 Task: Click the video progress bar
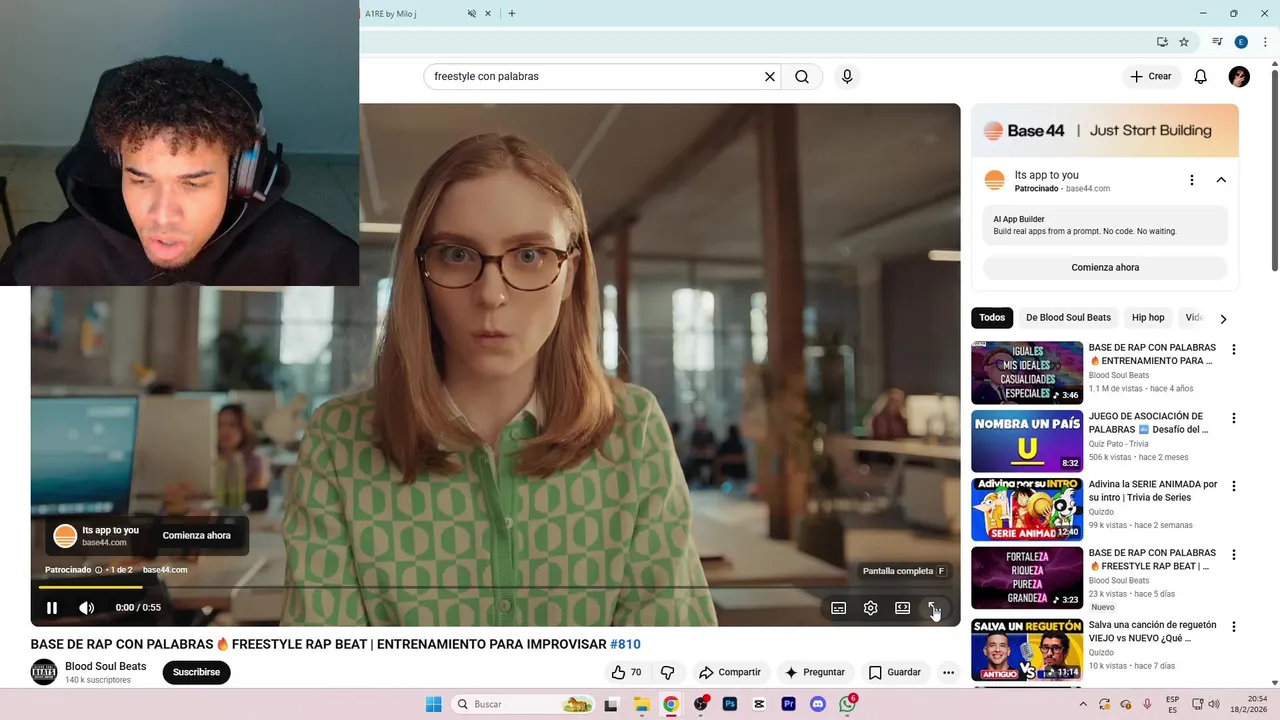495,587
